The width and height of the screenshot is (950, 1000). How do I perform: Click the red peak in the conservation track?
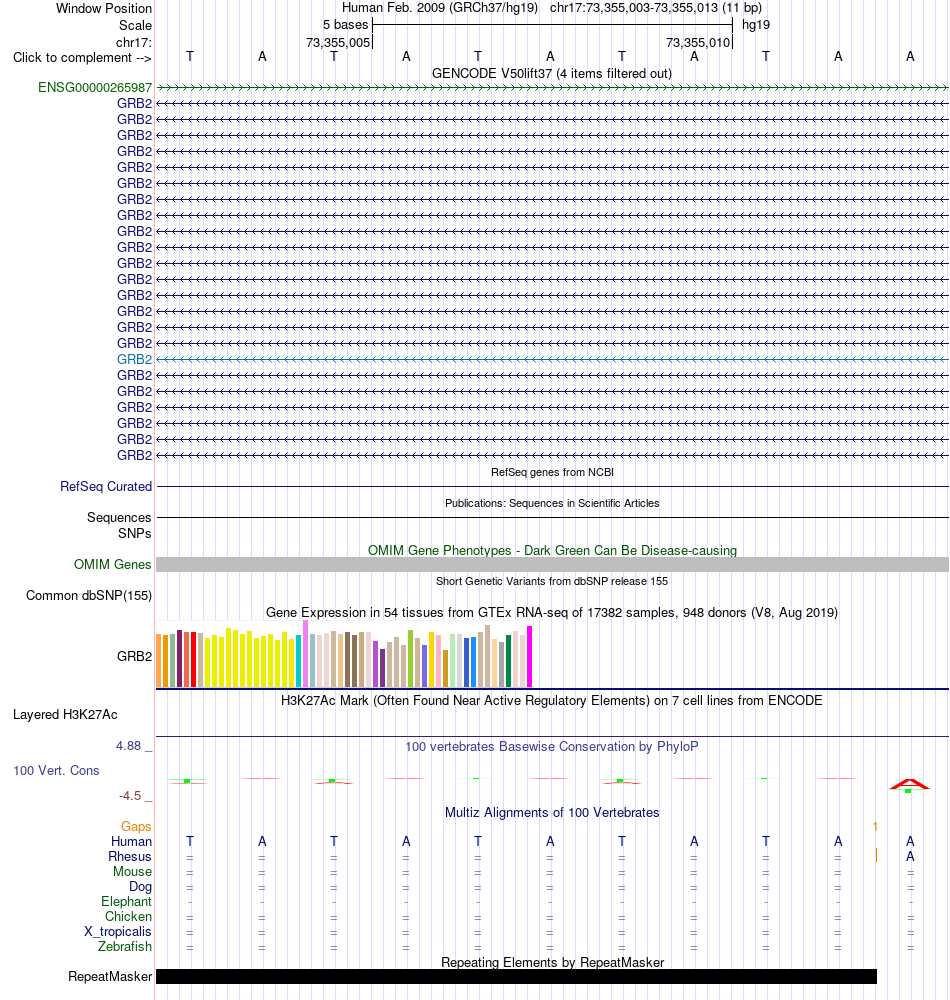910,784
